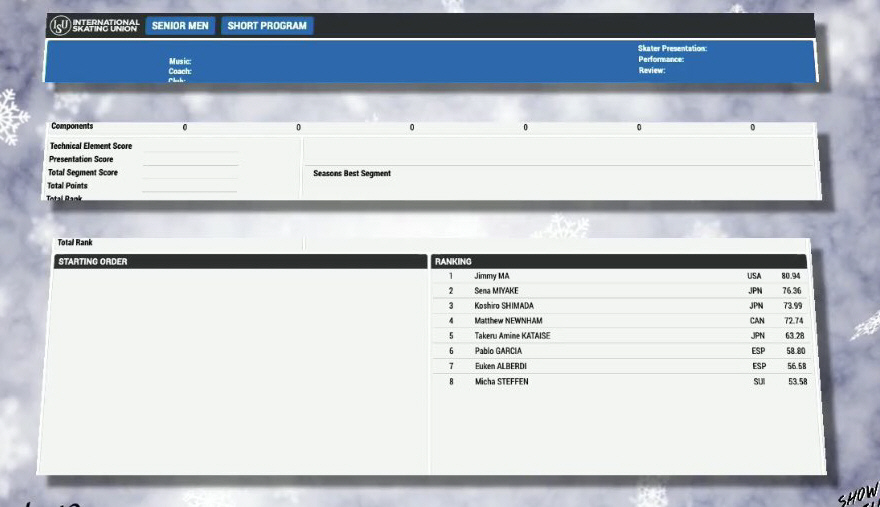Image resolution: width=880 pixels, height=507 pixels.
Task: Click SUI country code for Micha STEFFEN
Action: tap(759, 382)
